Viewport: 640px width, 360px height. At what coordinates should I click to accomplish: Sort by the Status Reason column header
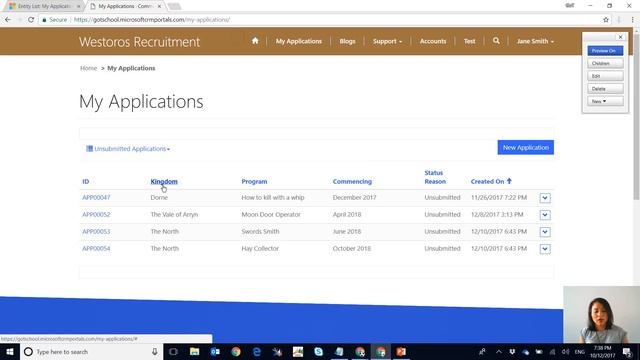435,177
